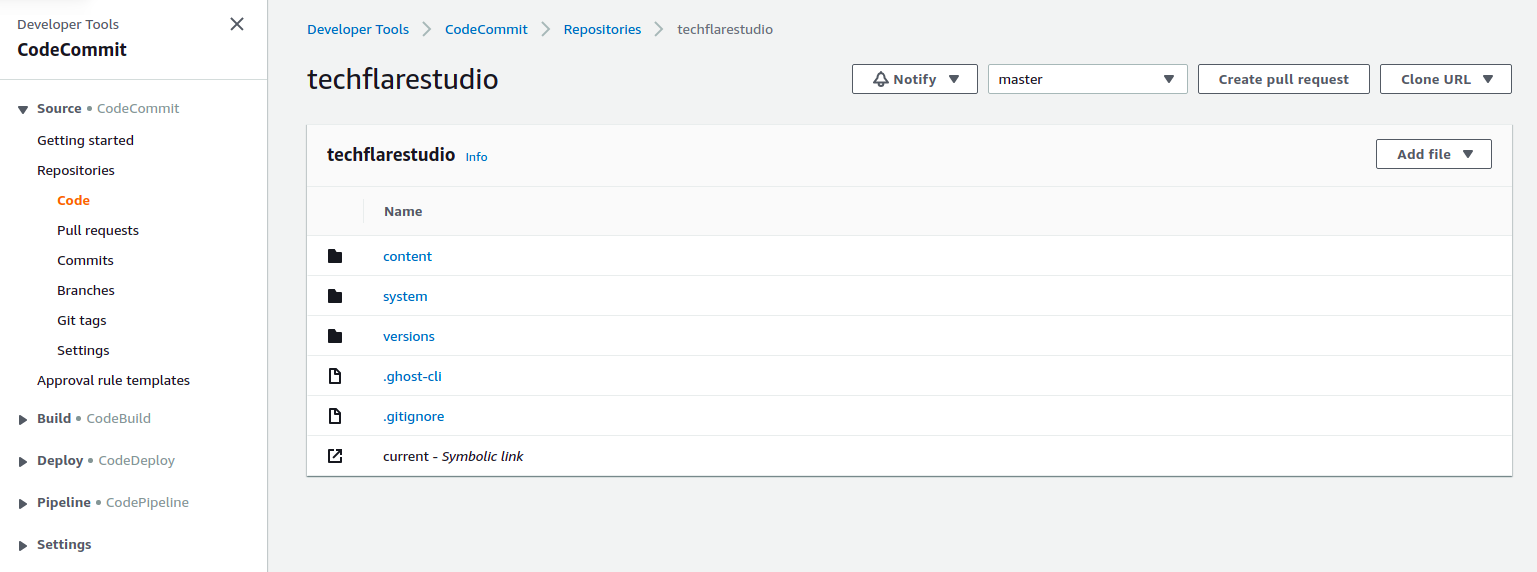Open the content folder link
1537x572 pixels.
point(407,256)
